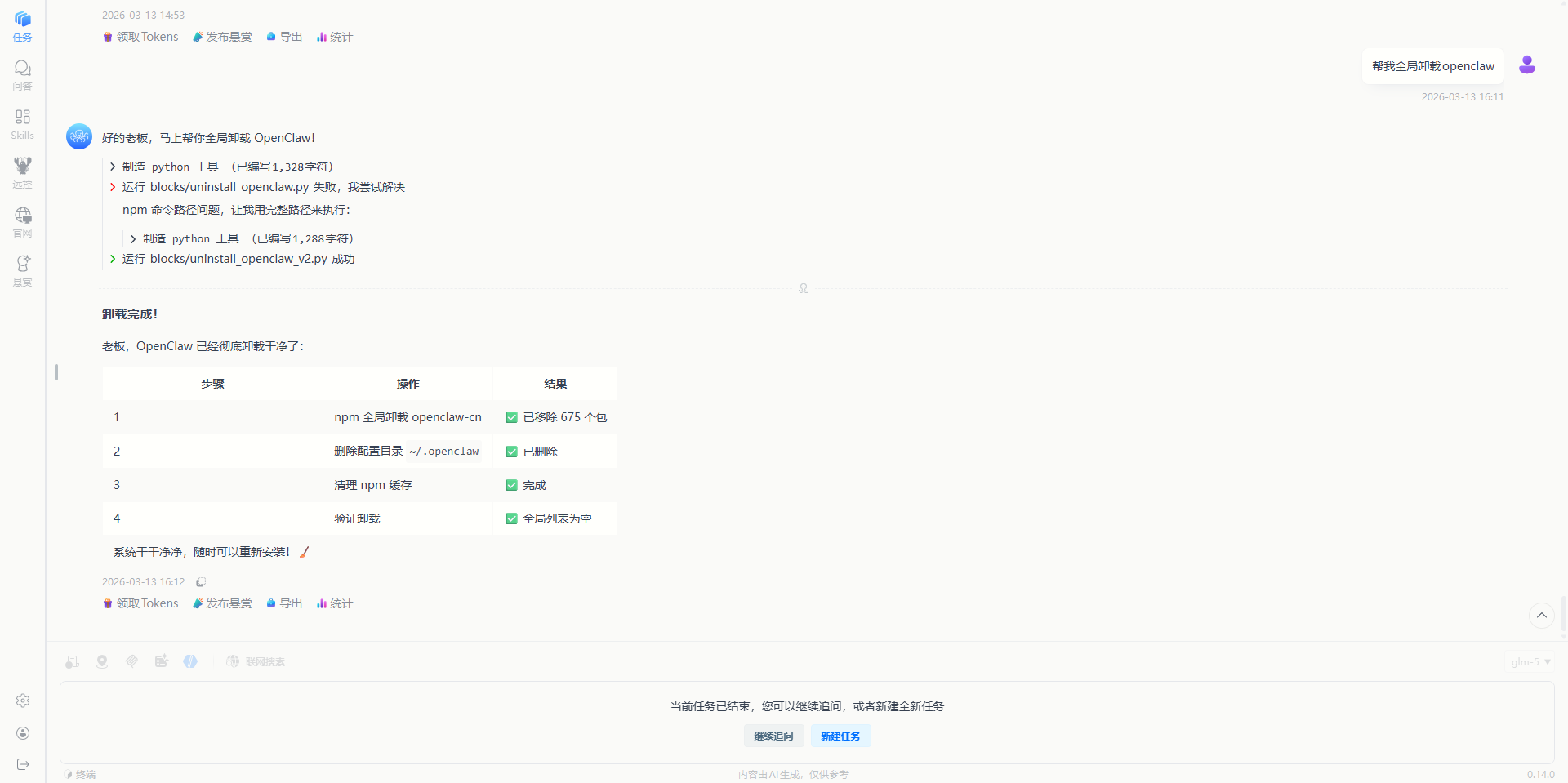Click the blue hexagon icon in the input toolbar

190,661
